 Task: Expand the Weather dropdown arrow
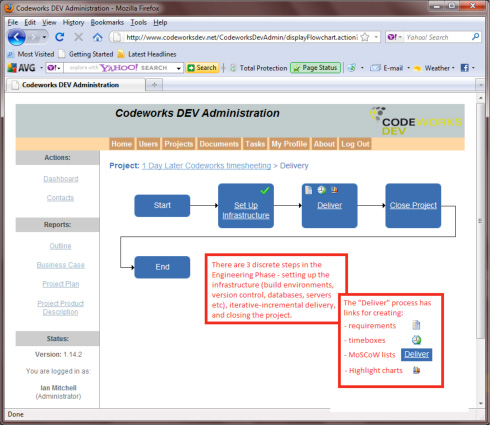click(x=453, y=68)
